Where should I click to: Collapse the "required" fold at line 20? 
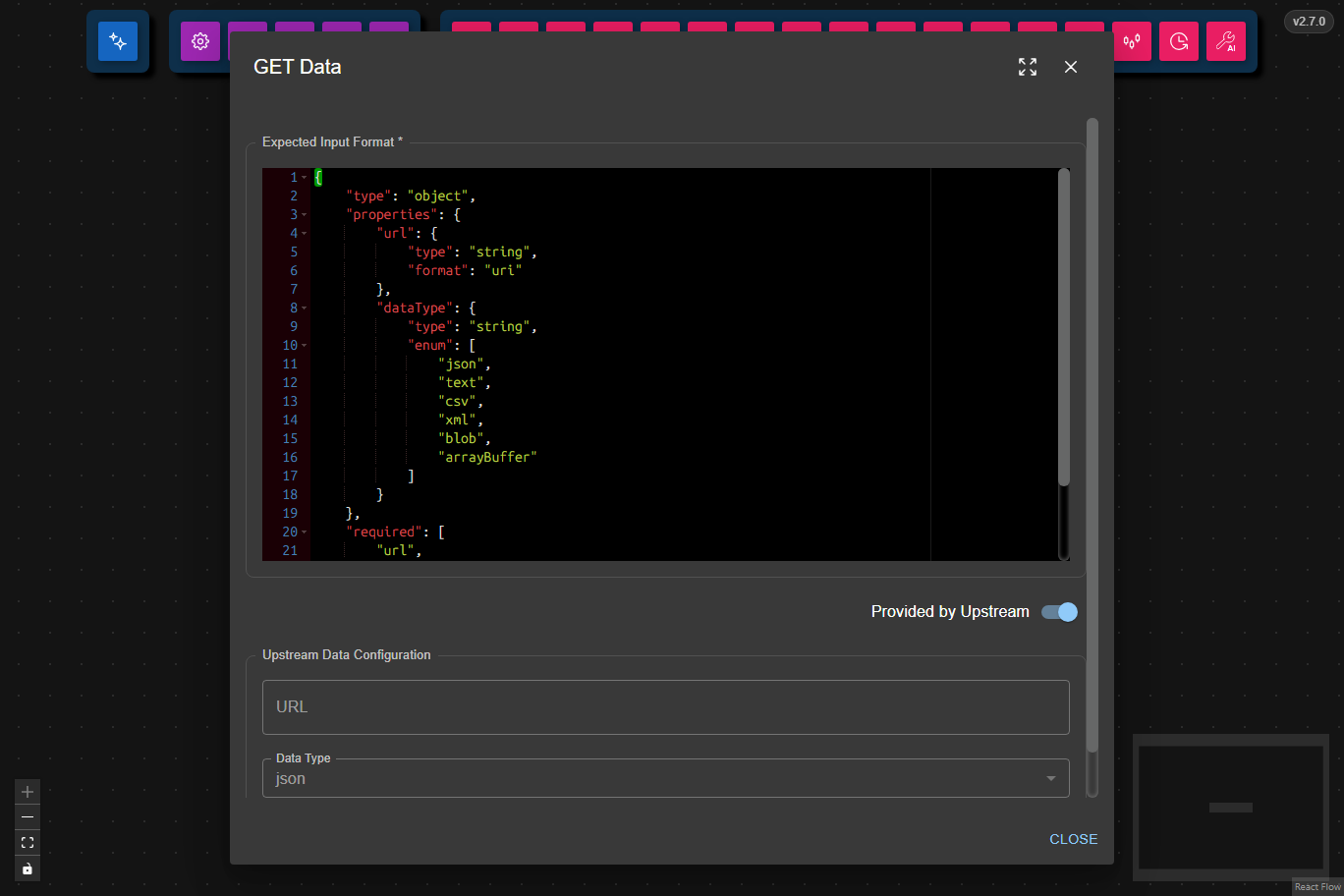305,532
